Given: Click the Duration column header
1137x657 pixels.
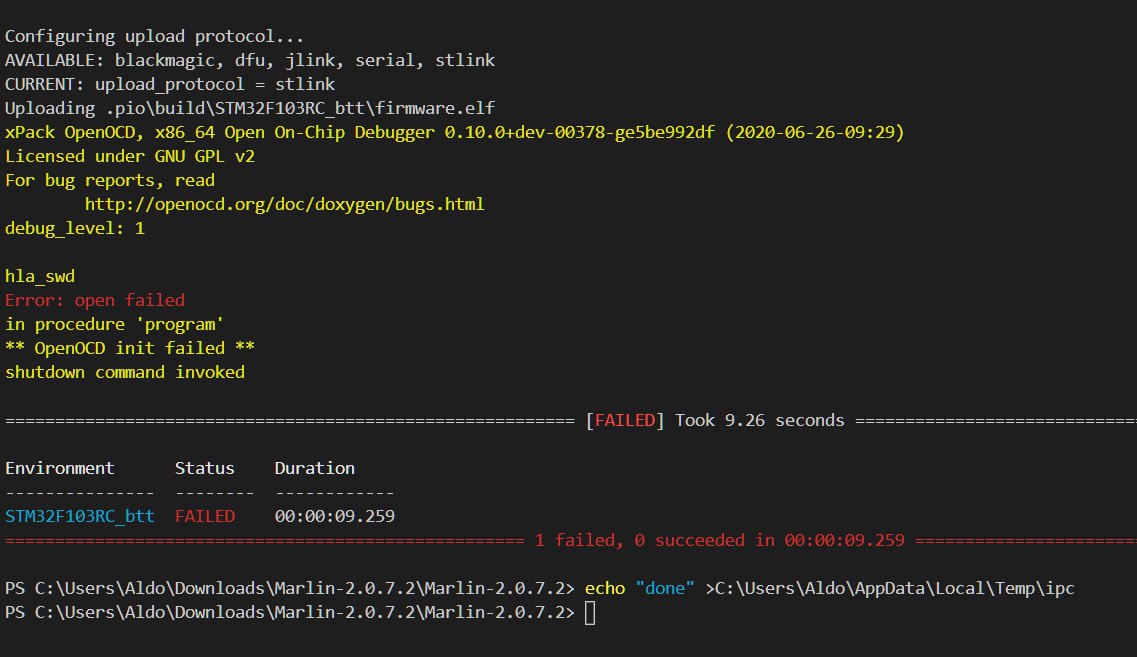Looking at the screenshot, I should click(315, 468).
